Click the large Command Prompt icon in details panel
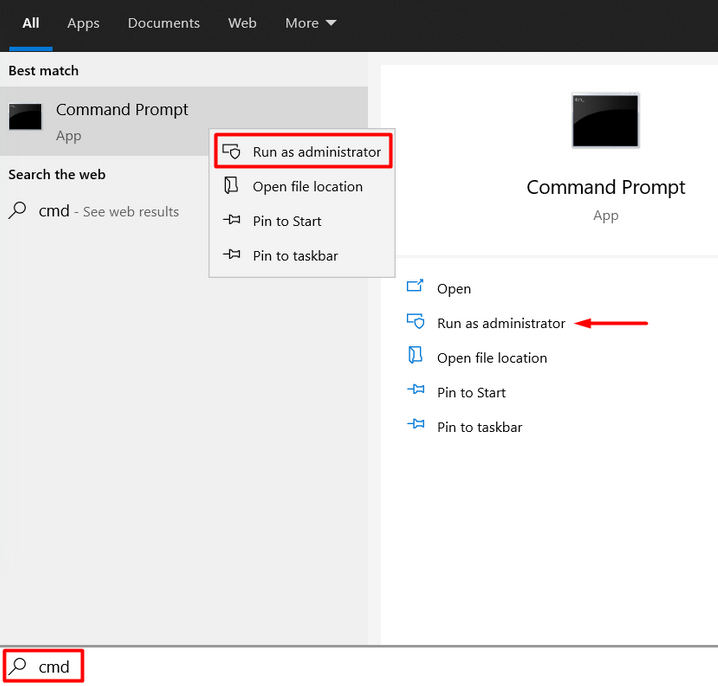 [606, 121]
